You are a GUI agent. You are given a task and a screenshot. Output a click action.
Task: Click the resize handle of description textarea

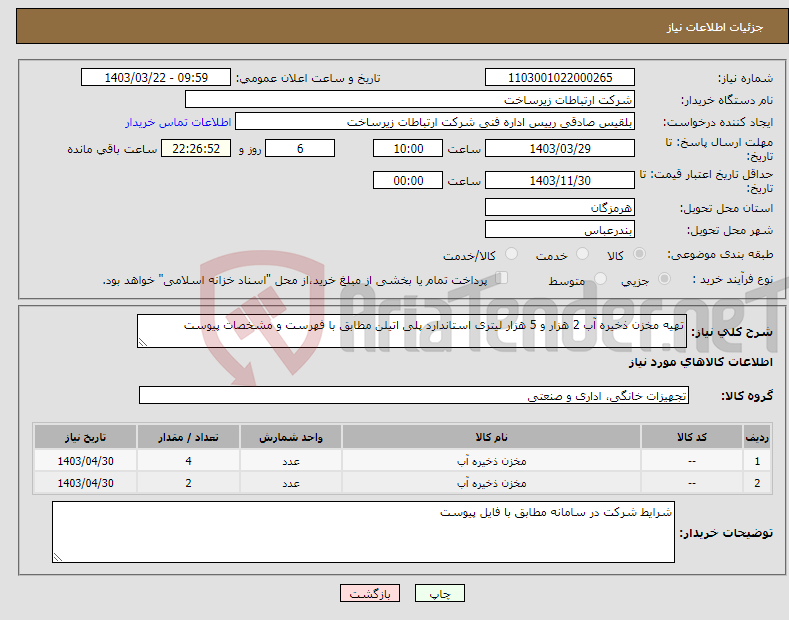tap(142, 343)
